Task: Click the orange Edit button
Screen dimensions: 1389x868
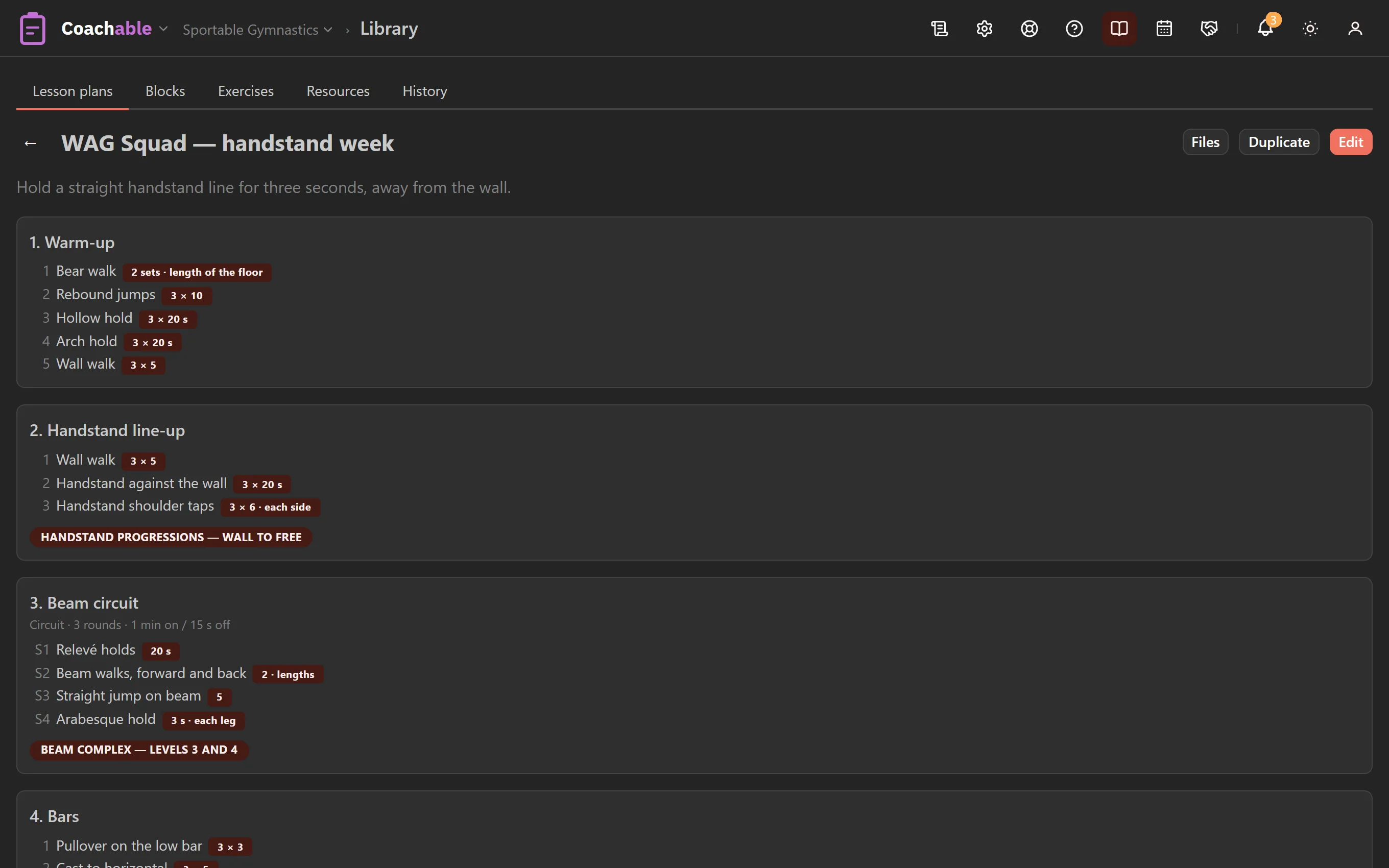Action: pyautogui.click(x=1351, y=142)
